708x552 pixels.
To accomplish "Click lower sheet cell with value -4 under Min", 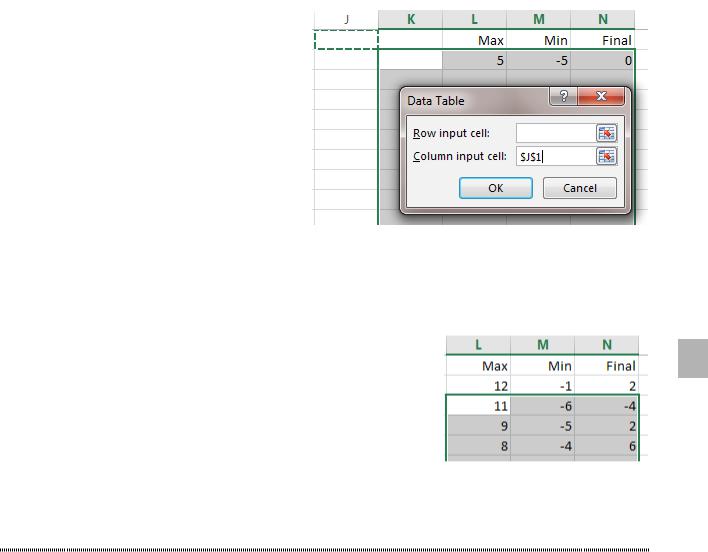I will coord(542,445).
